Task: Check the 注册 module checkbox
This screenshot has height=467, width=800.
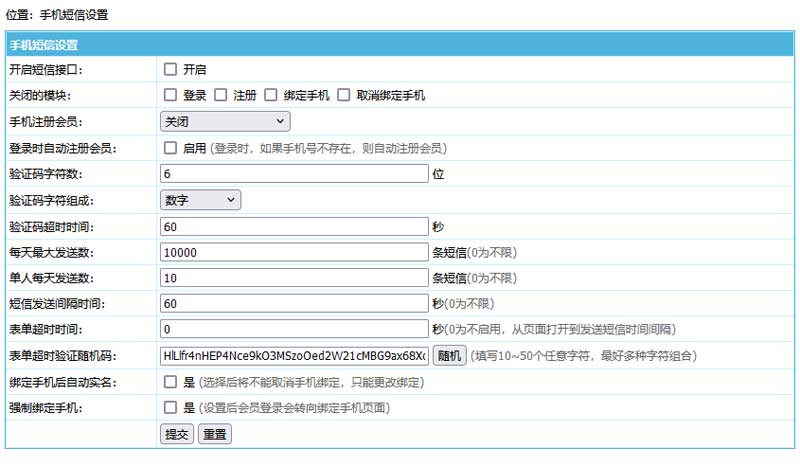Action: tap(221, 96)
